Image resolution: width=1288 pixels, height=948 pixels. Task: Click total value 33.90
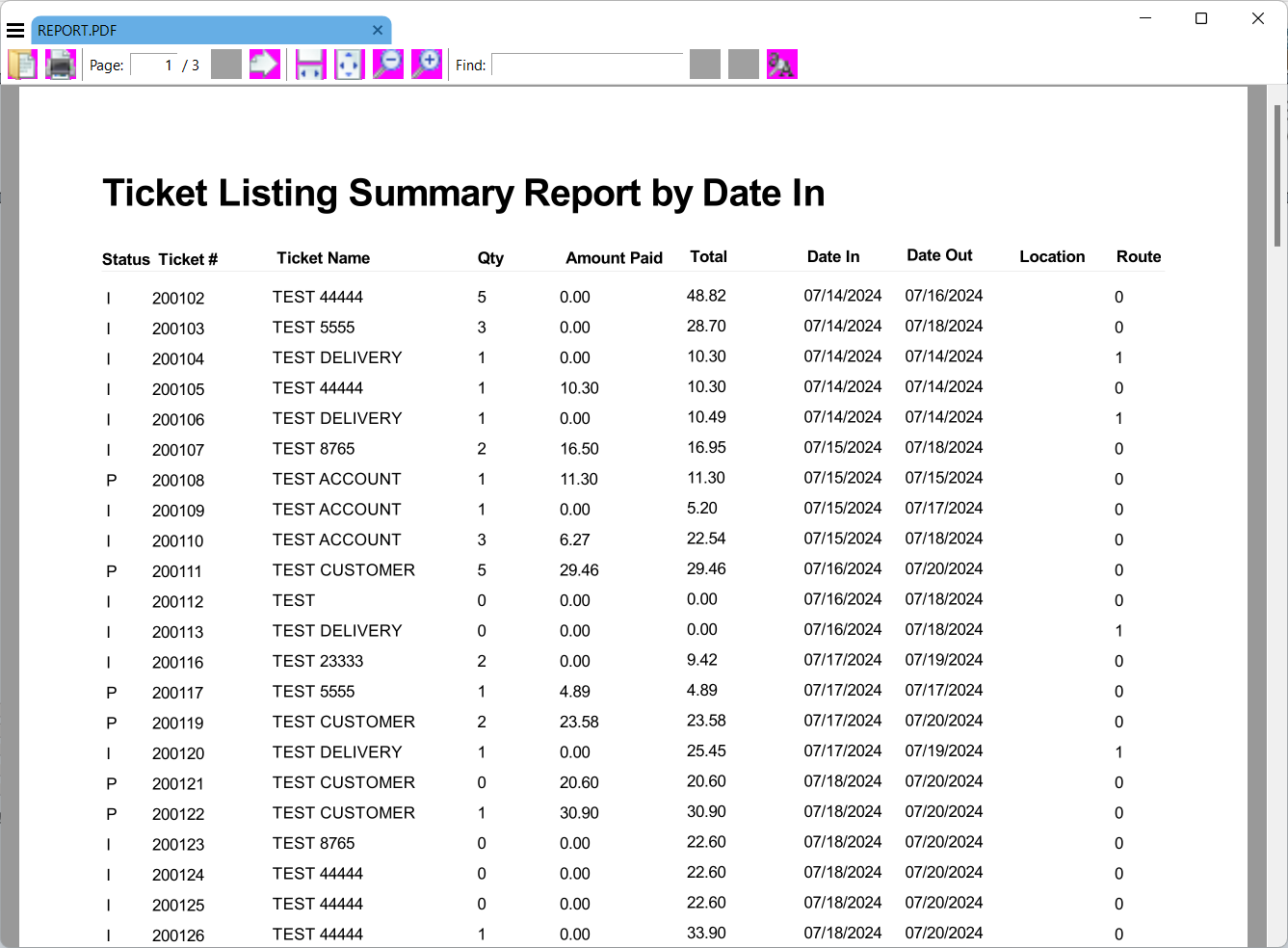pyautogui.click(x=706, y=934)
